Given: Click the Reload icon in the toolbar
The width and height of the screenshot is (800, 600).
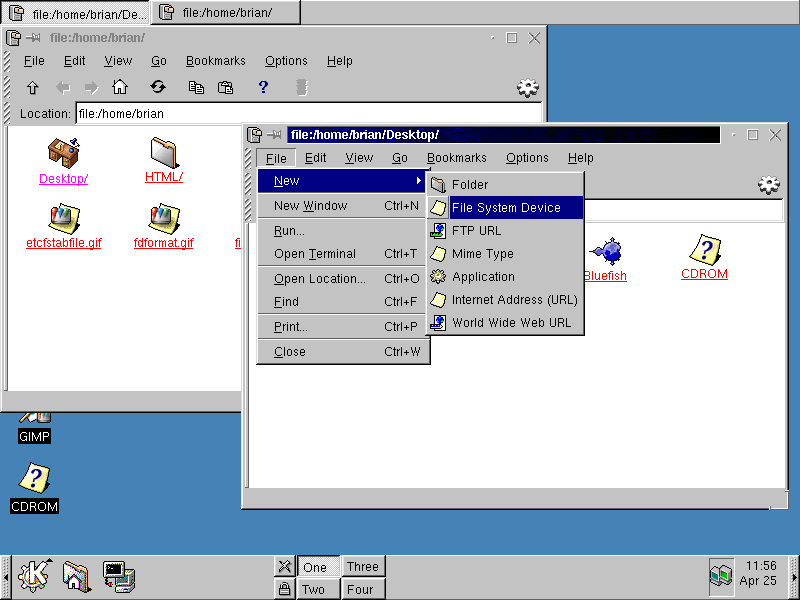Looking at the screenshot, I should 158,88.
